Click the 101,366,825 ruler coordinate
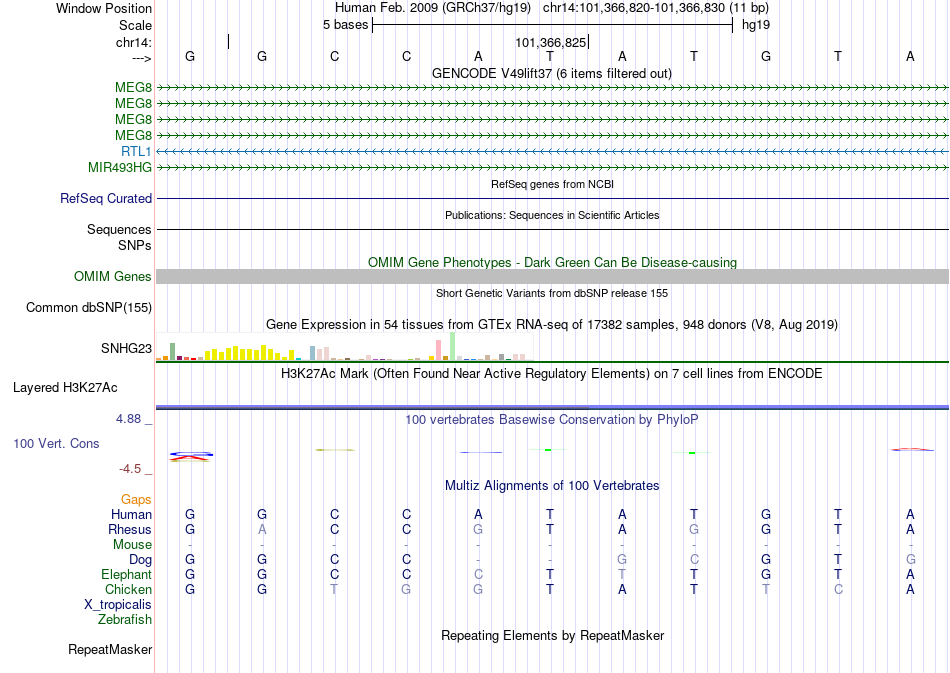Image resolution: width=950 pixels, height=673 pixels. point(550,42)
